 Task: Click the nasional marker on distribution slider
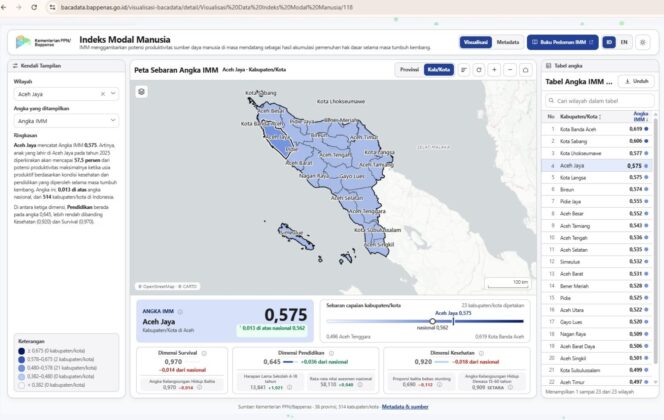click(x=432, y=321)
